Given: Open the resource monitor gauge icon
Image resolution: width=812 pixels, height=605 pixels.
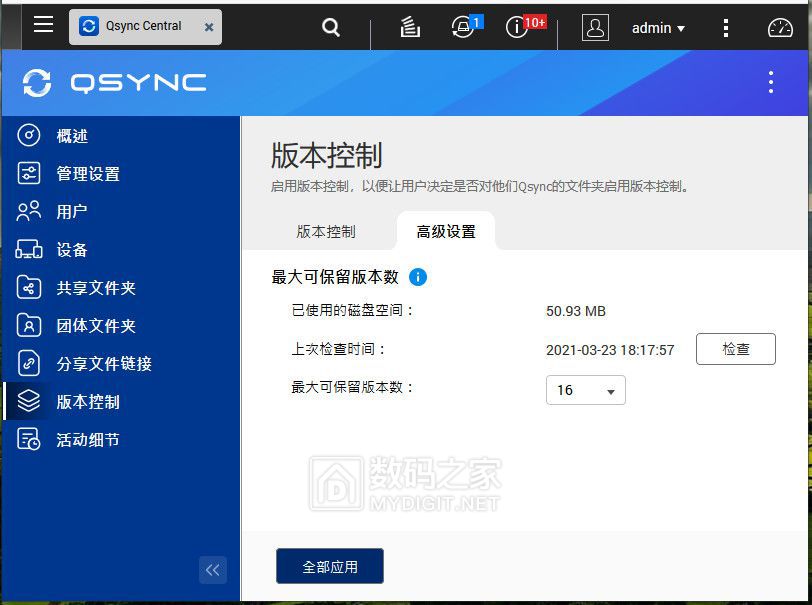Looking at the screenshot, I should (780, 27).
